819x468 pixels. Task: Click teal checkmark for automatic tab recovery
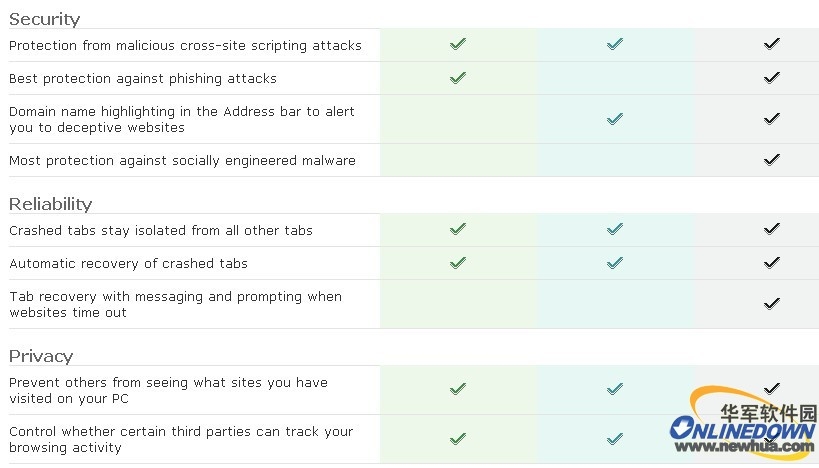615,263
